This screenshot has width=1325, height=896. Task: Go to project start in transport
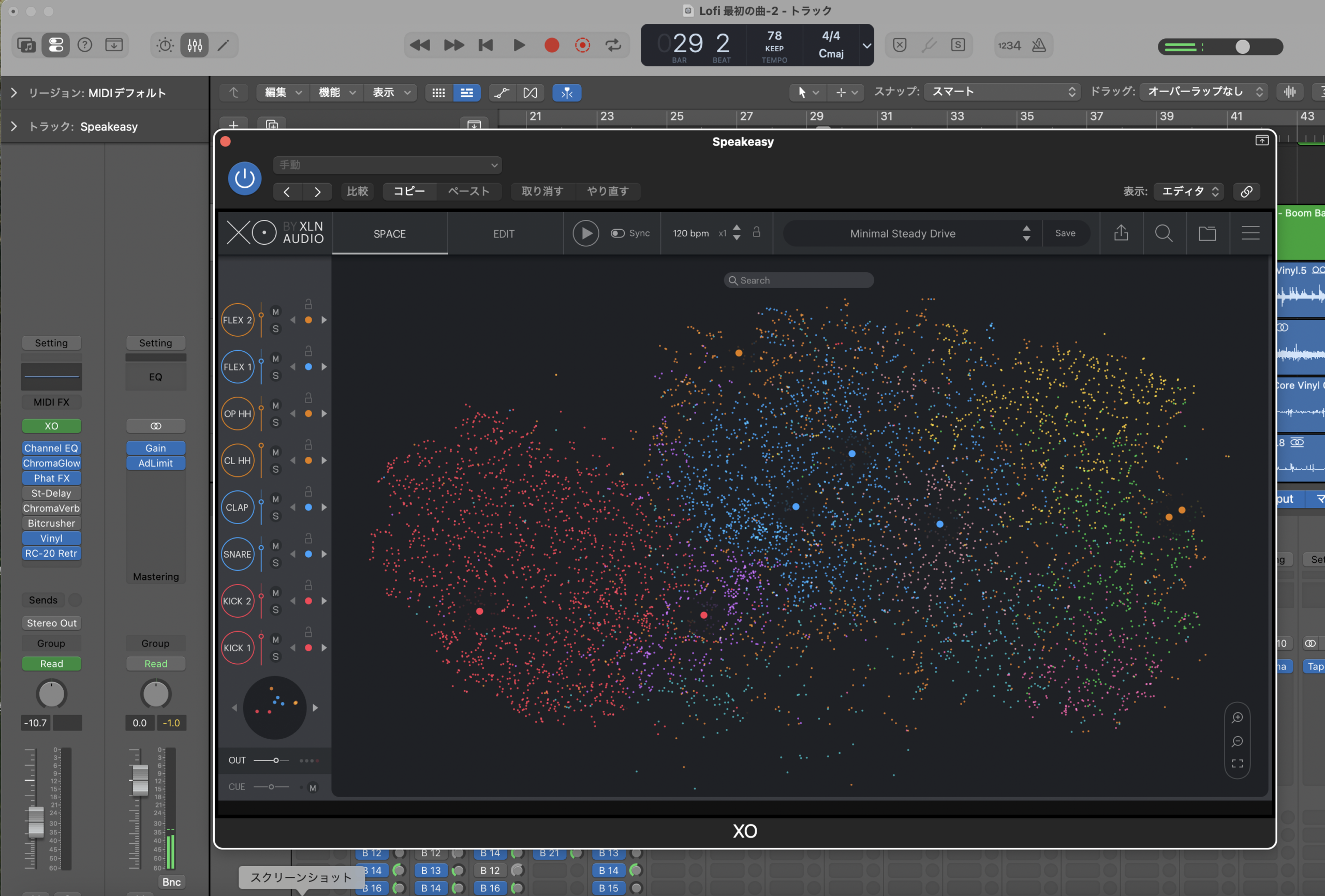[x=486, y=45]
